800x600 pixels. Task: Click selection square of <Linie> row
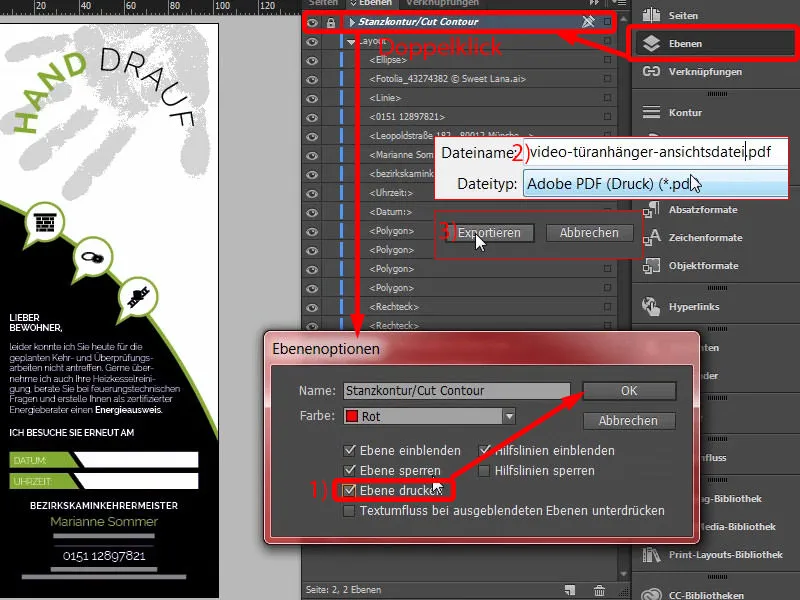point(607,97)
